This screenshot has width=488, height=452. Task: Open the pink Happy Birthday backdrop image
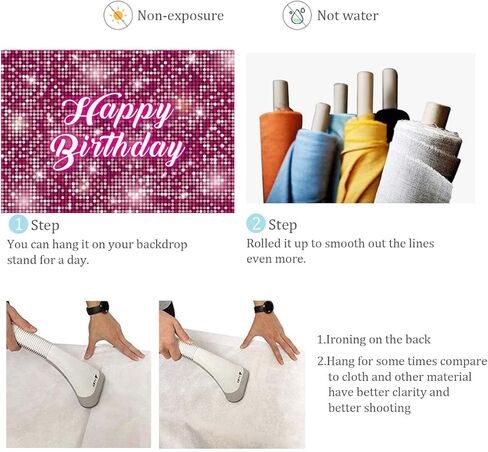(x=118, y=131)
